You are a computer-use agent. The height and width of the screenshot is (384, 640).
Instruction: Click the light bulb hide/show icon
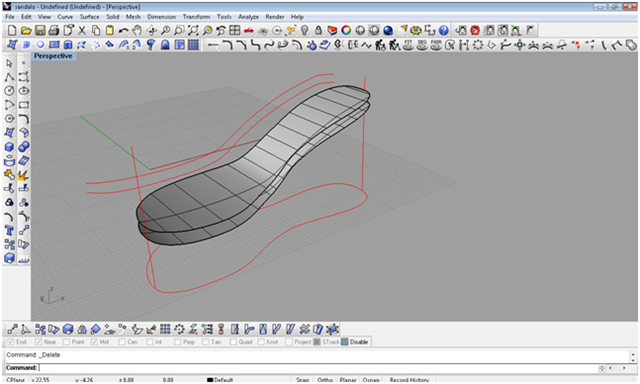[x=304, y=30]
